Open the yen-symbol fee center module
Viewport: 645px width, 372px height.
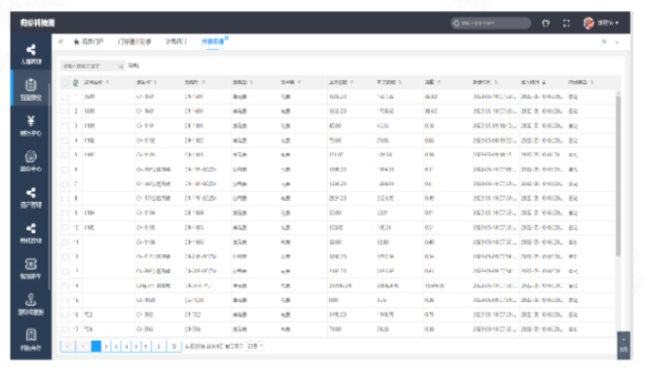[x=31, y=125]
